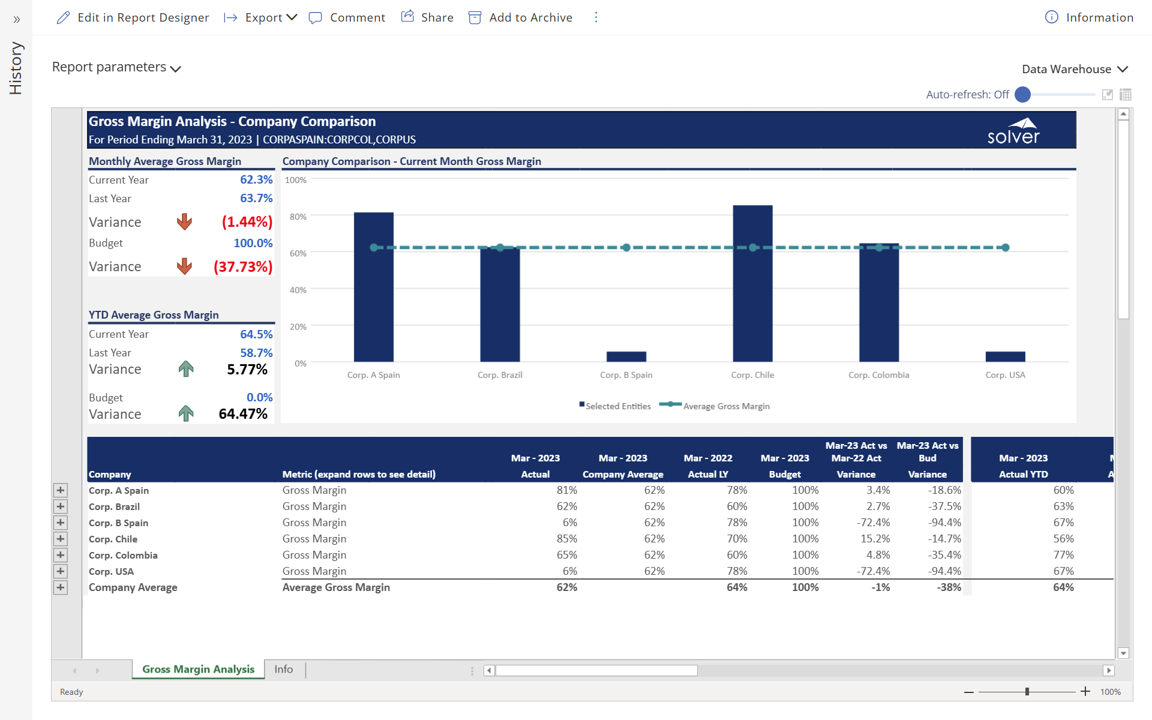The height and width of the screenshot is (720, 1152).
Task: Open the Information panel icon
Action: point(1051,17)
